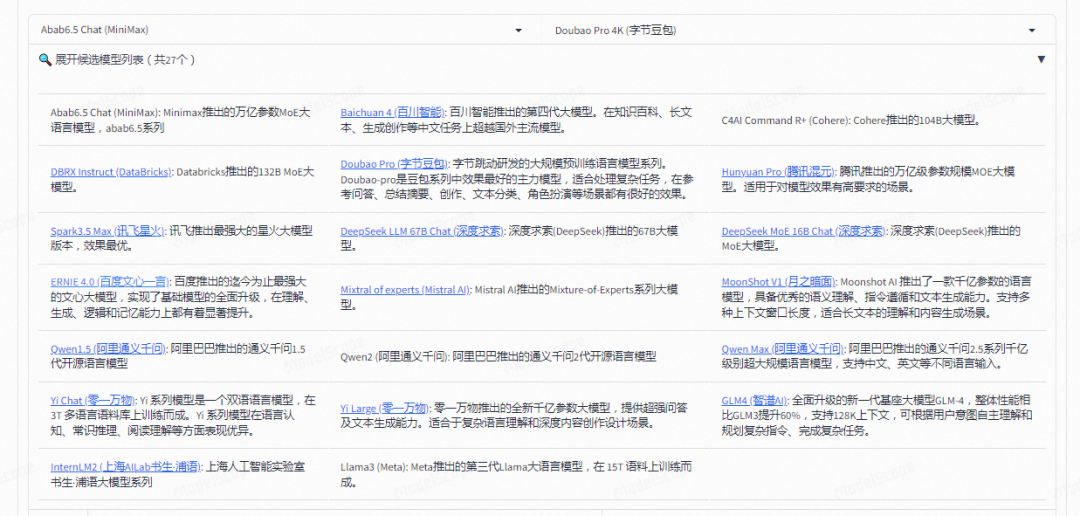The width and height of the screenshot is (1080, 516).
Task: Open the Qwen1.5 (阿里通义千问) link
Action: (108, 349)
